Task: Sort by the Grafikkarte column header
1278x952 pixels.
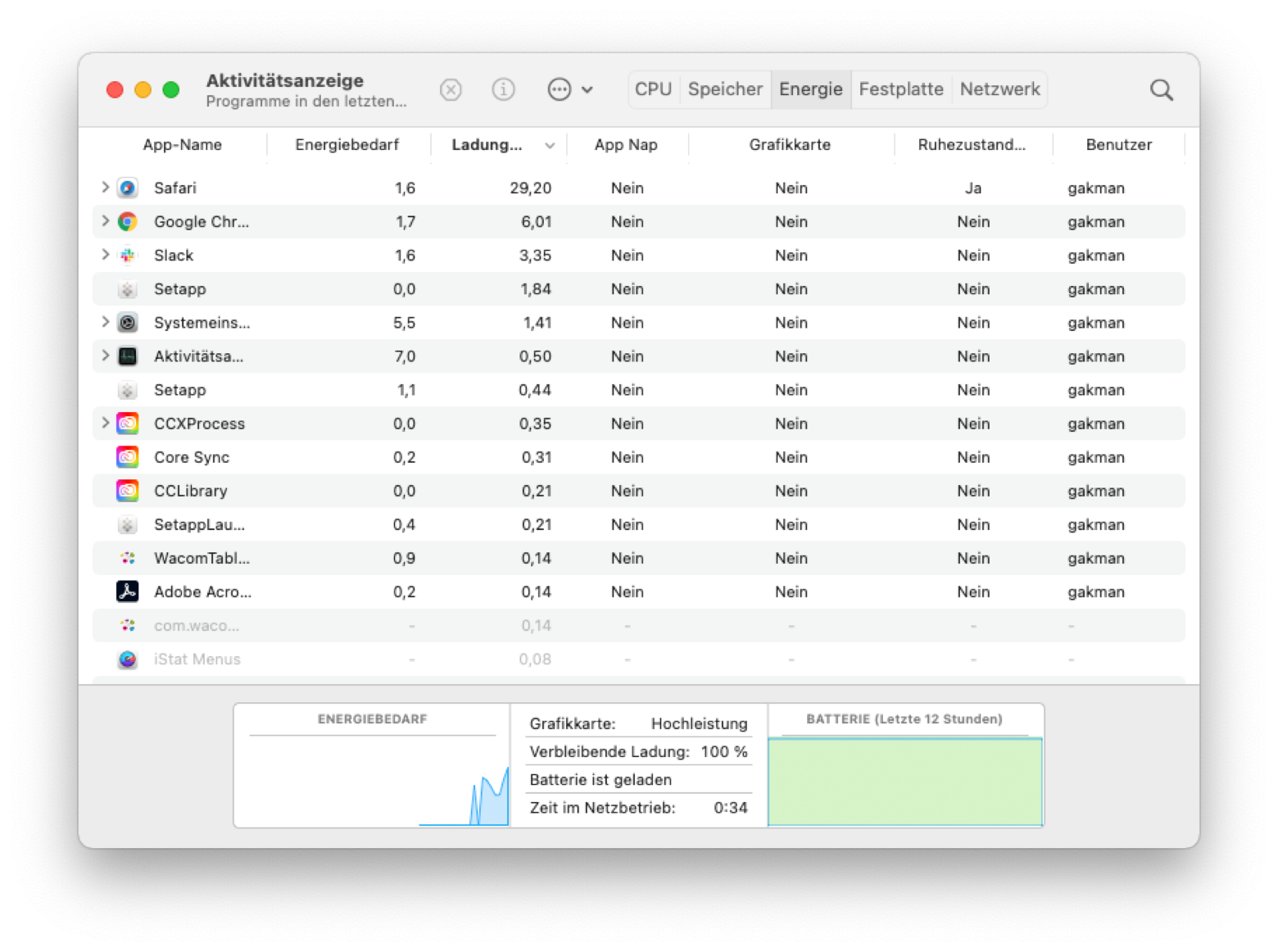Action: point(790,145)
